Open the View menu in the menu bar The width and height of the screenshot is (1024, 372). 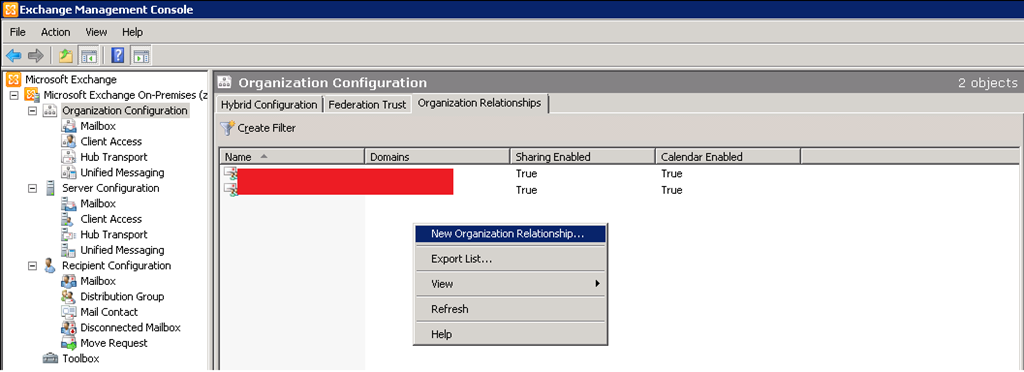pos(96,32)
